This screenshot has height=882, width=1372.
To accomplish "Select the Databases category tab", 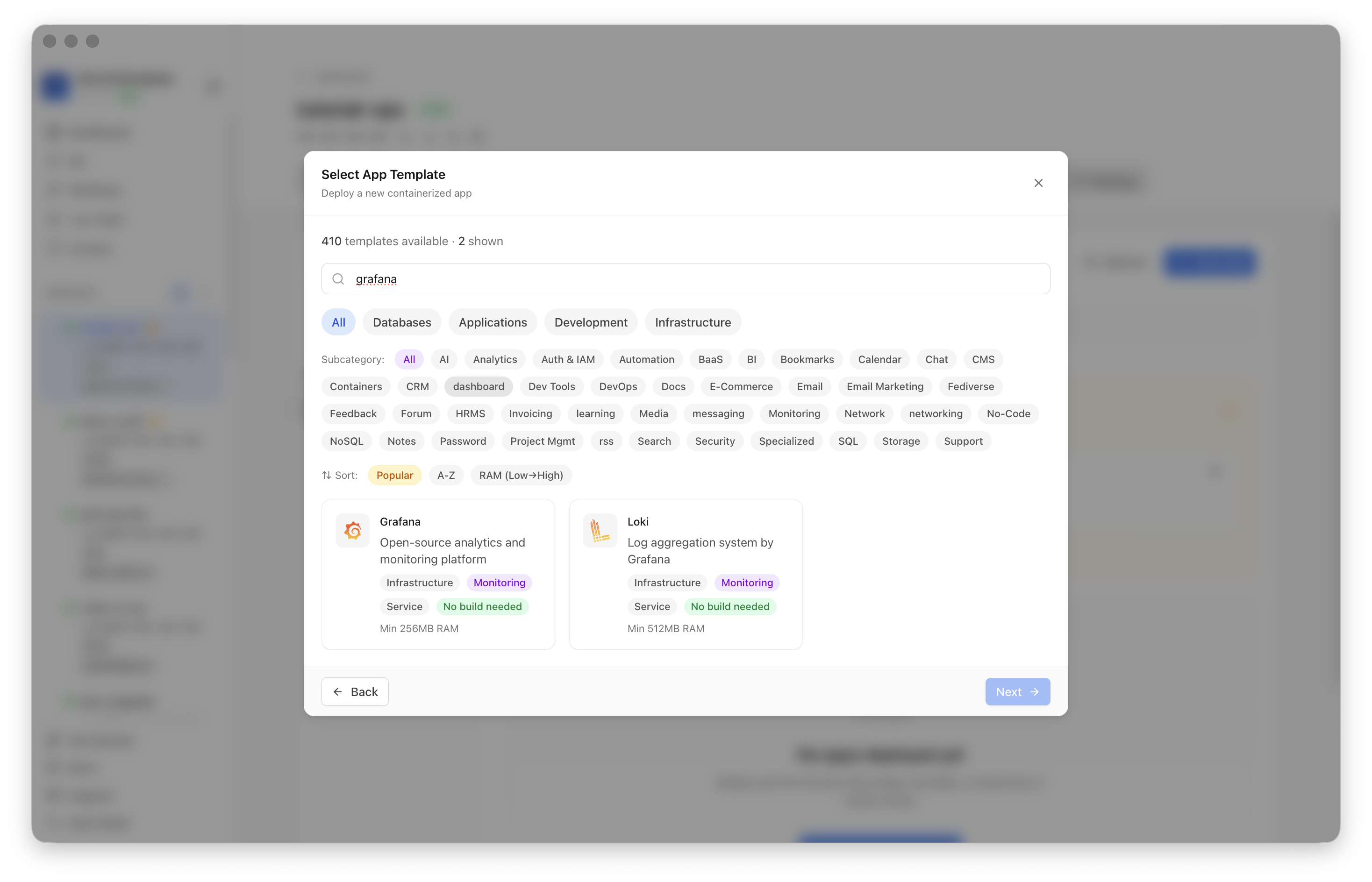I will coord(401,322).
